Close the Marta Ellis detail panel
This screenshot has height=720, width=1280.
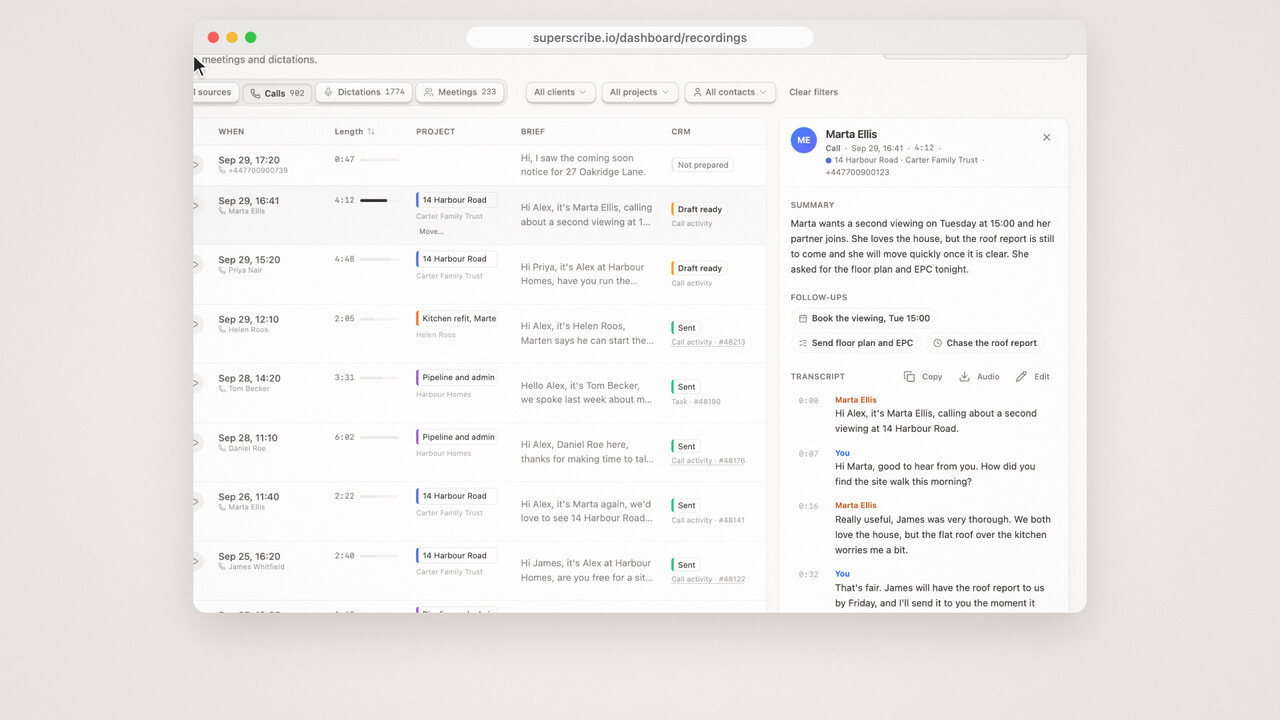point(1046,138)
